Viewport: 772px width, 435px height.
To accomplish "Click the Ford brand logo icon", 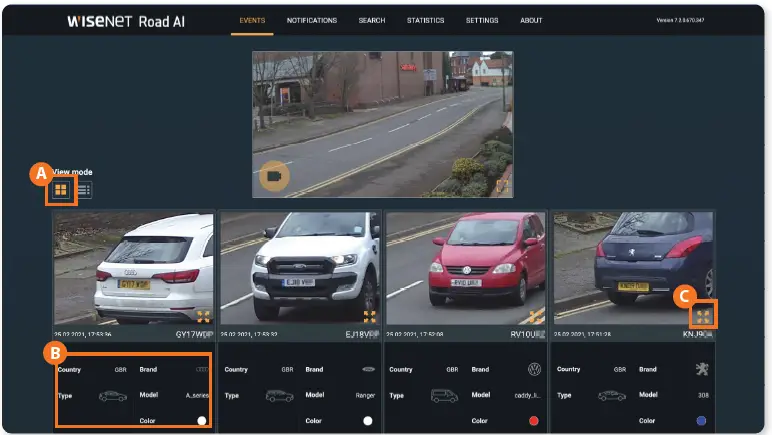I will pos(368,369).
